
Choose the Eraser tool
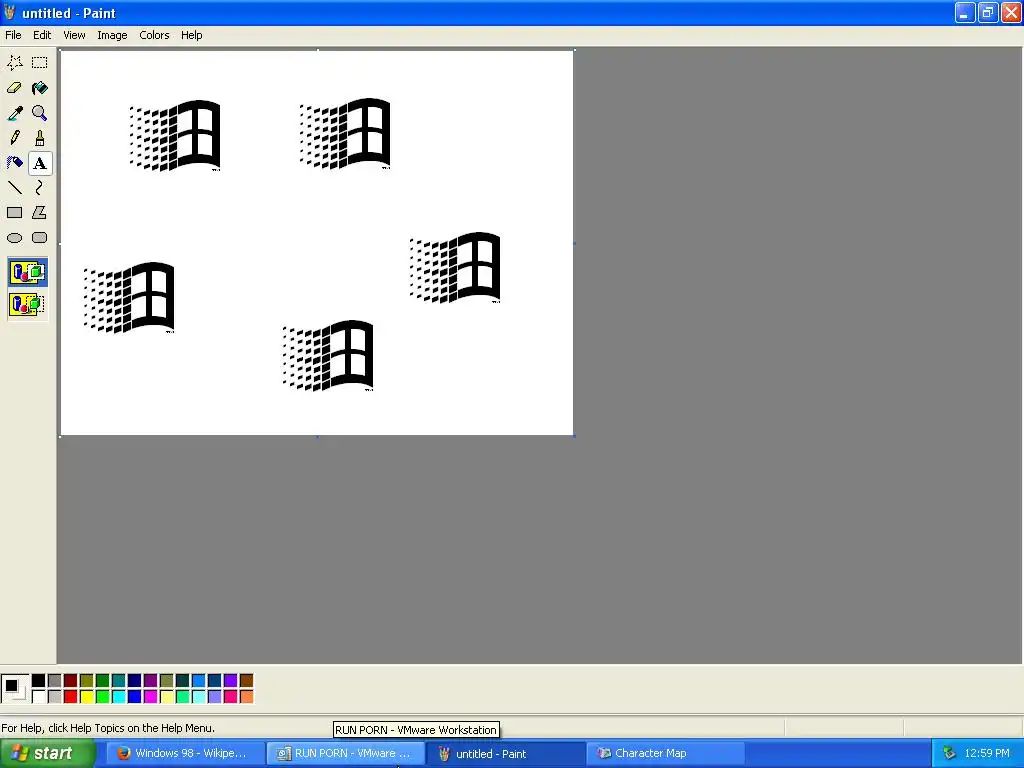pyautogui.click(x=14, y=88)
